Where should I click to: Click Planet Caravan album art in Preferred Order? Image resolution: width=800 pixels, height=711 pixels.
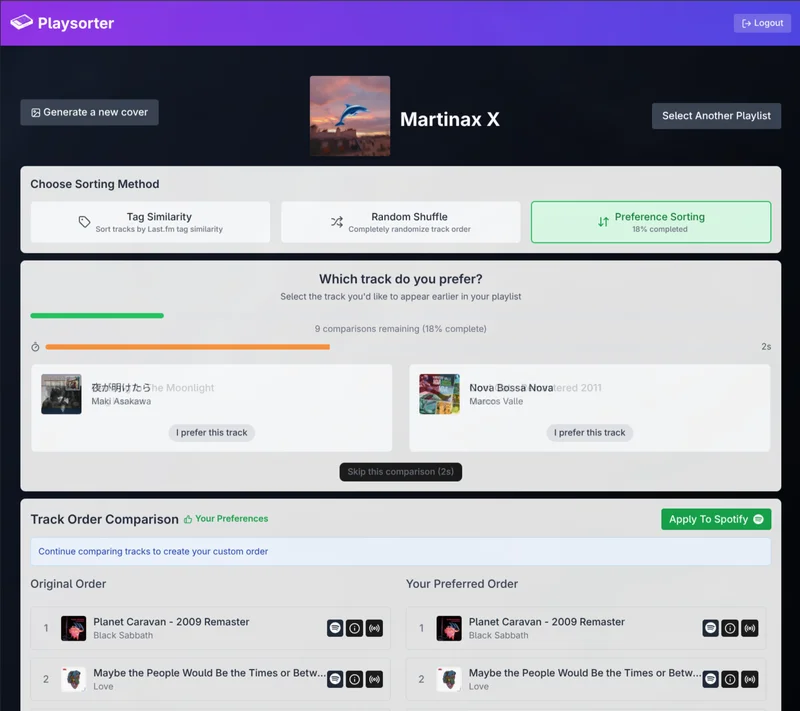coord(449,628)
